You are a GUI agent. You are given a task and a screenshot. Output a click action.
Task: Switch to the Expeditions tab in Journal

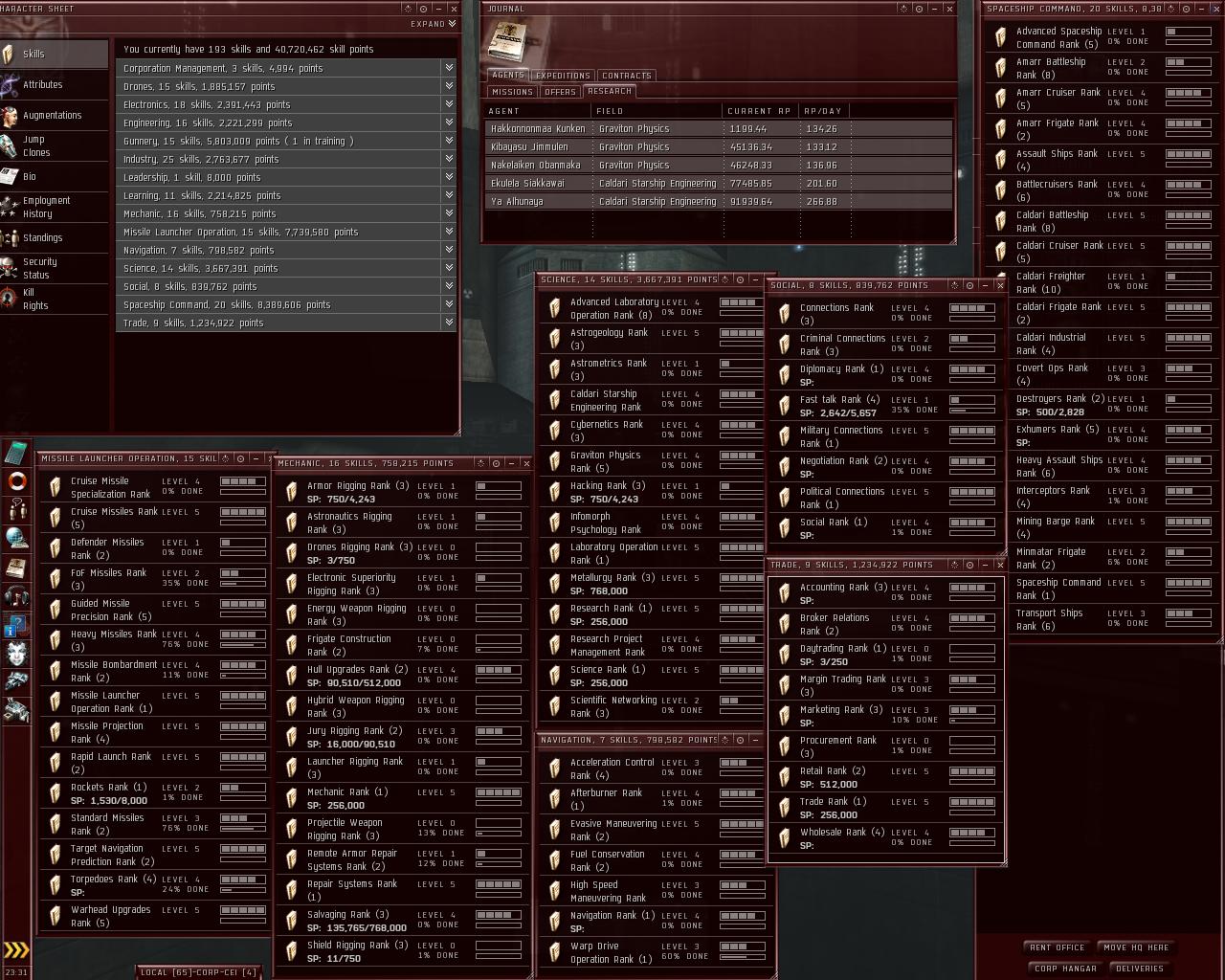tap(562, 75)
